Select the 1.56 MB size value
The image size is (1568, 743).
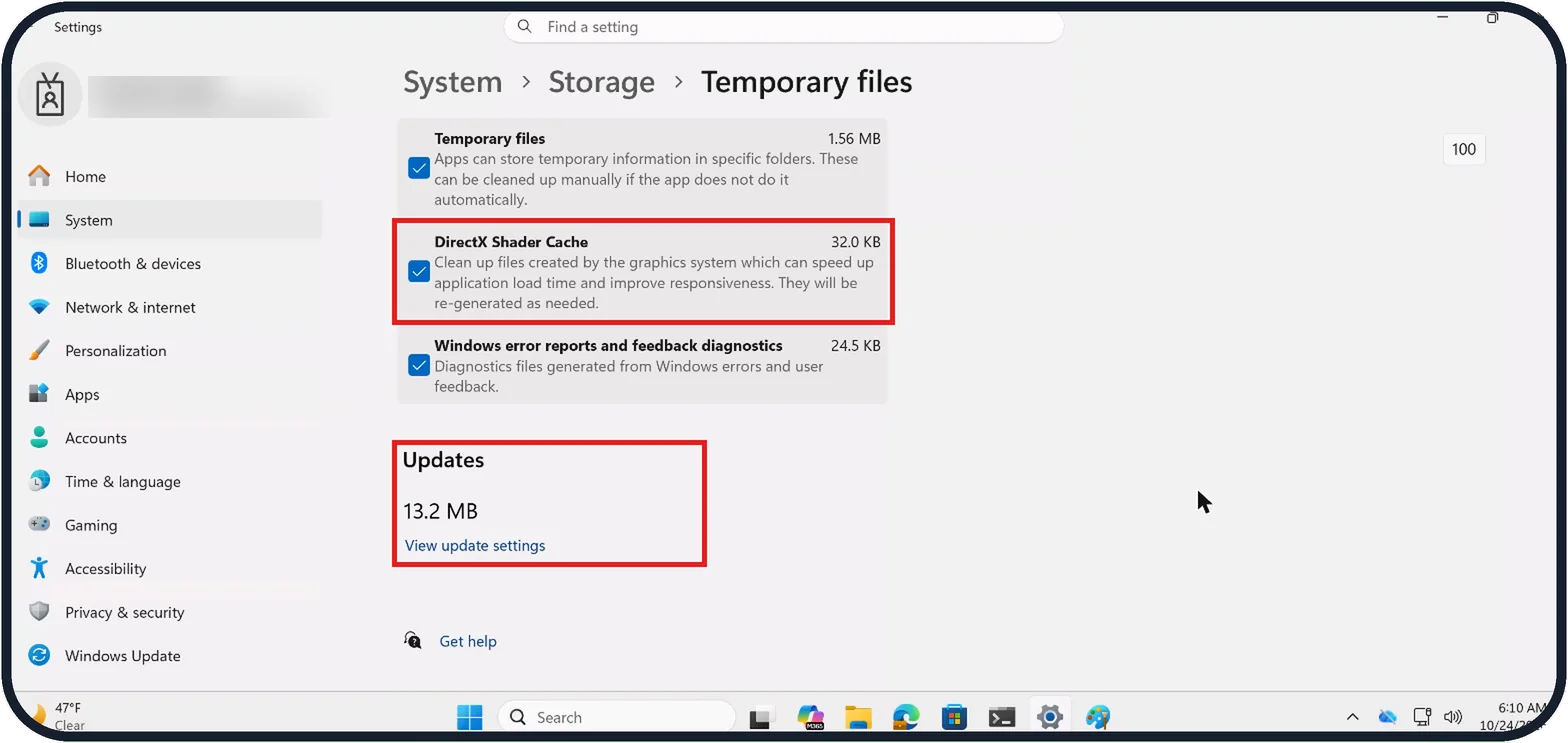coord(854,139)
